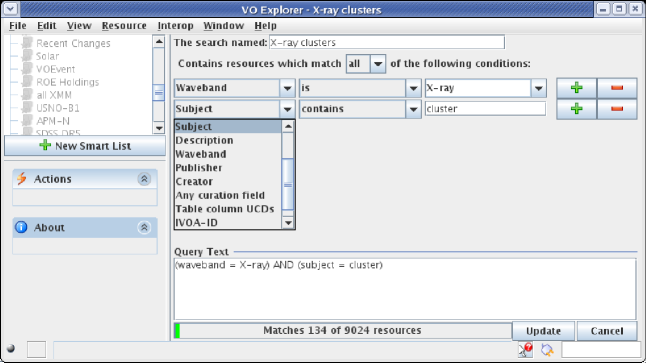Image resolution: width=647 pixels, height=363 pixels.
Task: Open the X-ray value dropdown
Action: click(x=538, y=88)
